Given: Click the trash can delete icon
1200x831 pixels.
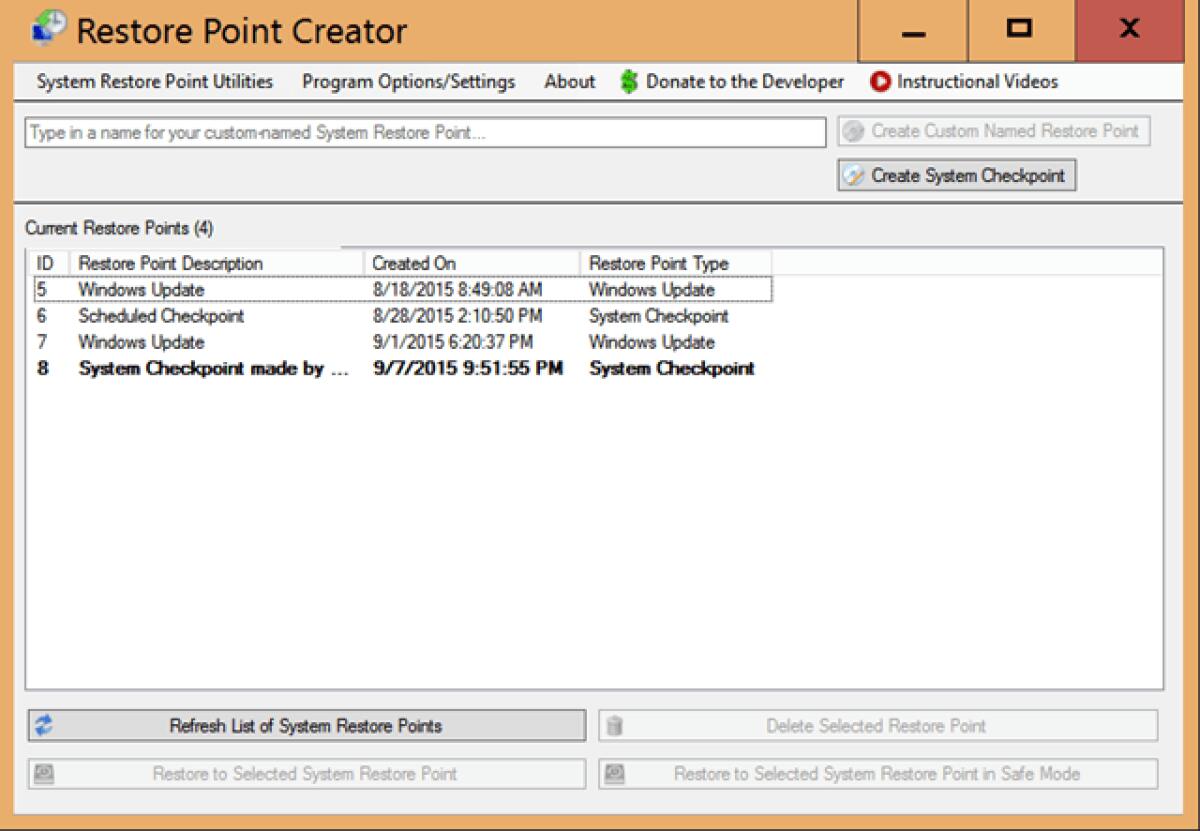Looking at the screenshot, I should [x=616, y=726].
